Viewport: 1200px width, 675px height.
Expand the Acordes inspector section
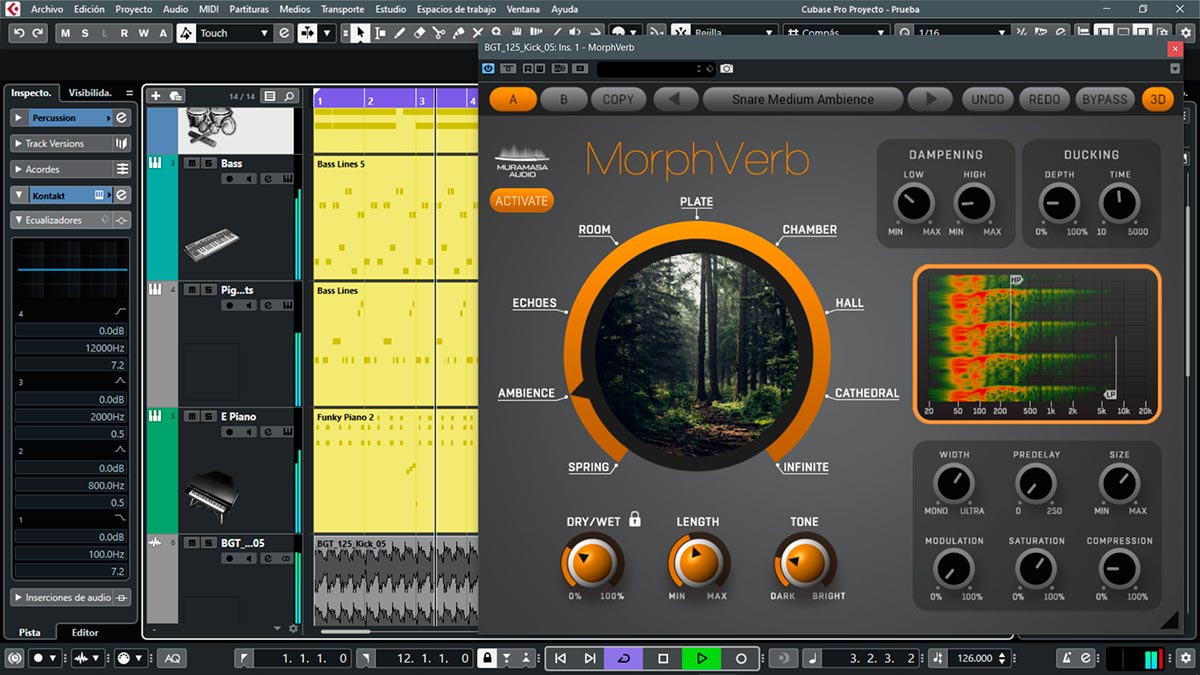[19, 169]
